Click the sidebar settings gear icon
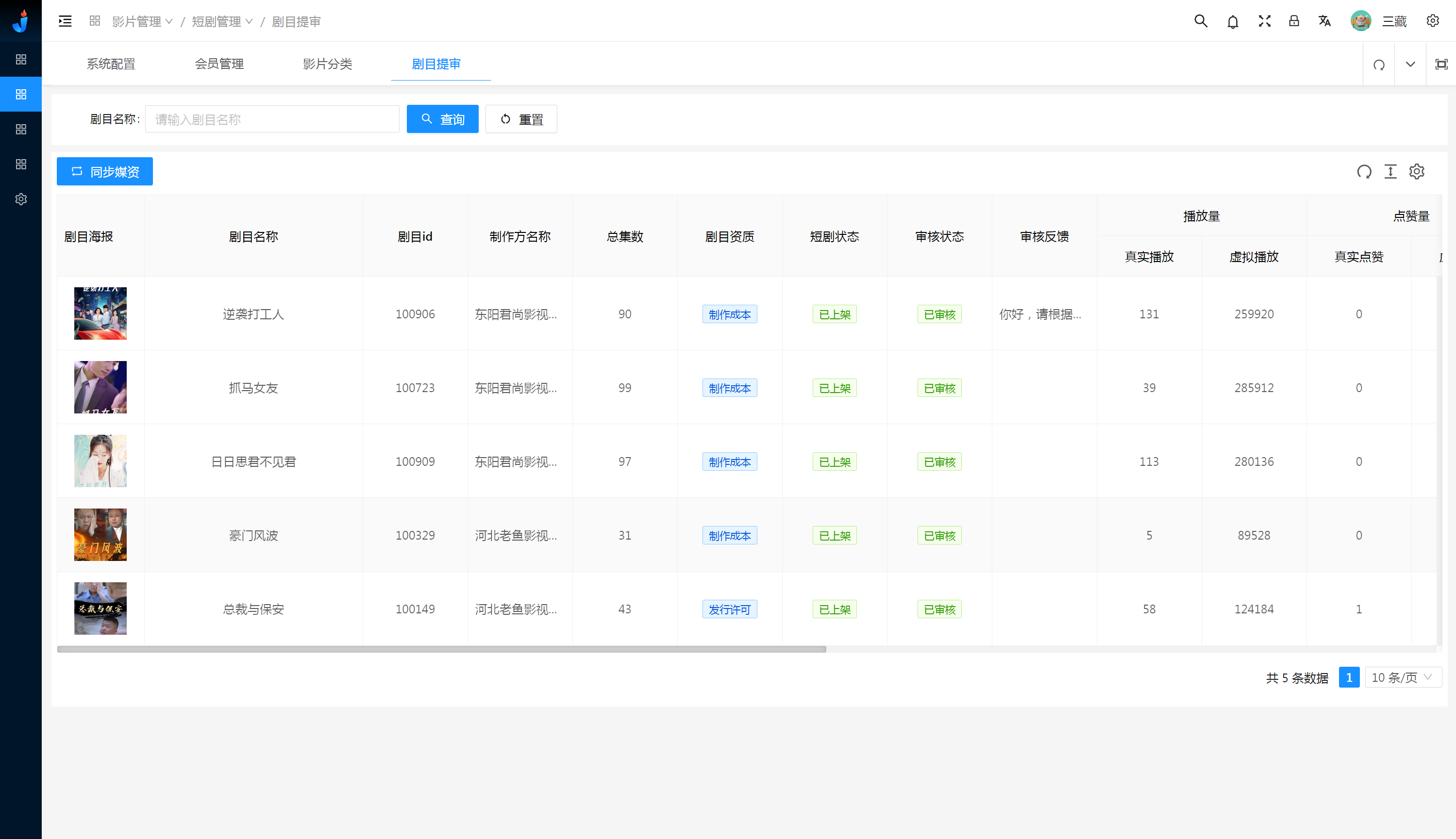Screen dimensions: 1456x839 (x=21, y=199)
